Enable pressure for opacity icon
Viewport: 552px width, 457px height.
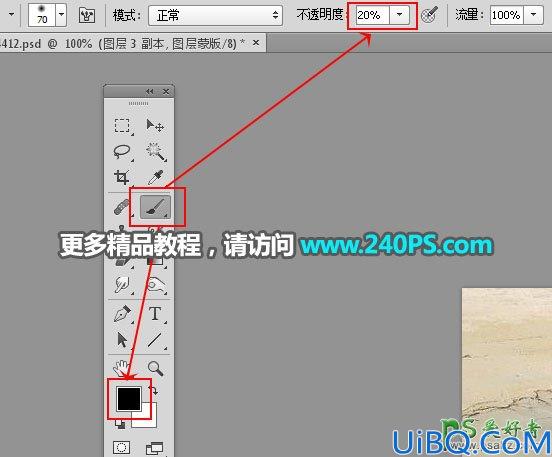(429, 14)
